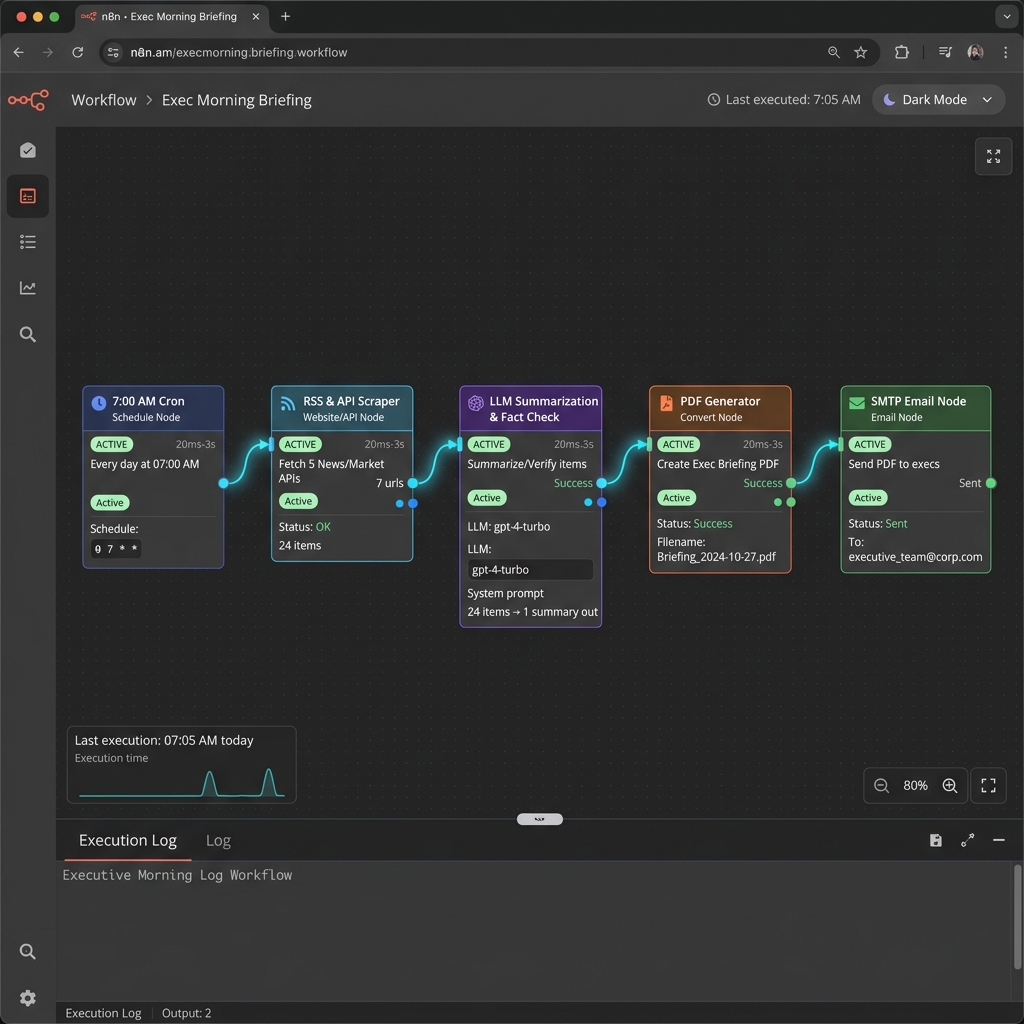Bookmark this page with star icon

click(860, 52)
